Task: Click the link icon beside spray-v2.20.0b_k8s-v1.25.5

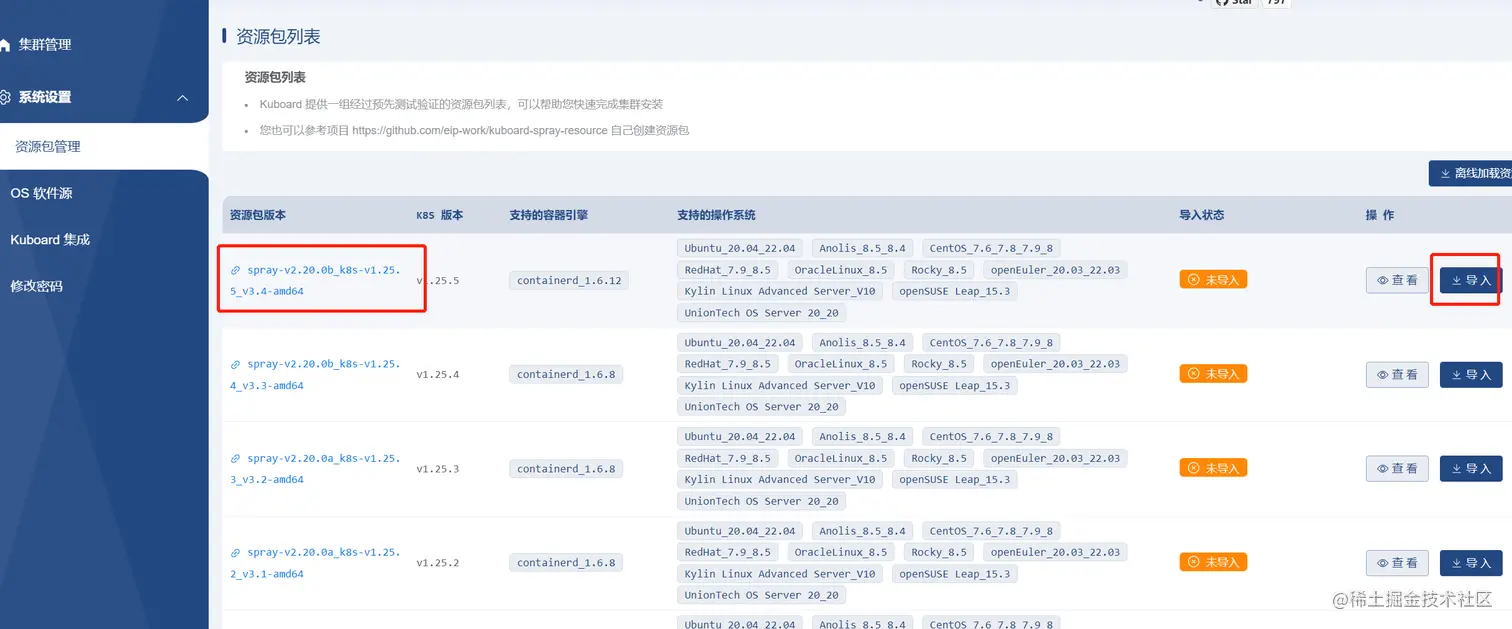Action: tap(236, 270)
